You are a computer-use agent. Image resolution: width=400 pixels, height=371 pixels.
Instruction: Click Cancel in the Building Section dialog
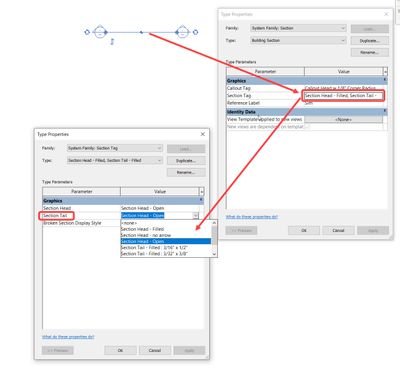(338, 230)
